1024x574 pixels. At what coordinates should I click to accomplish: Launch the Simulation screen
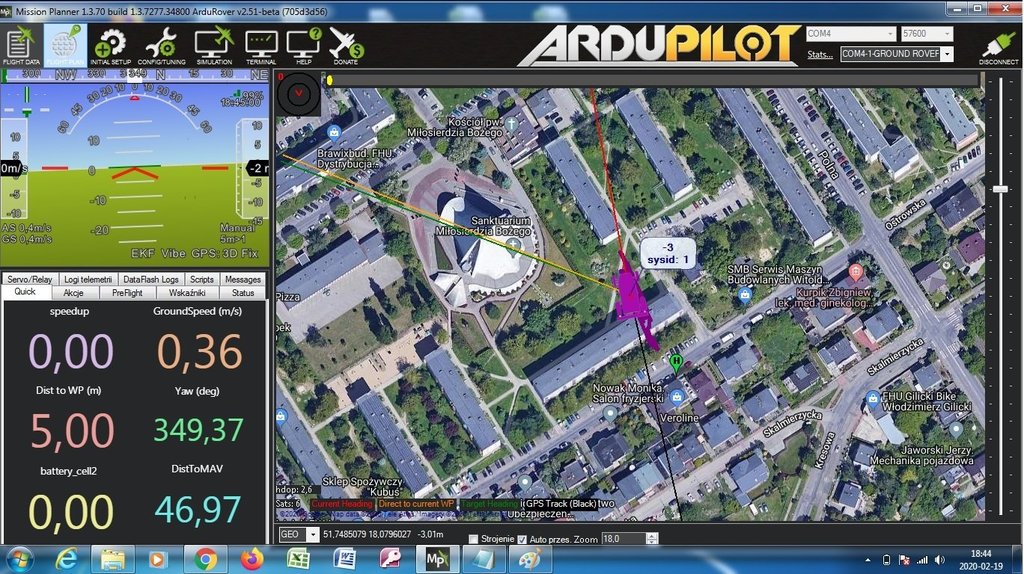coord(212,45)
